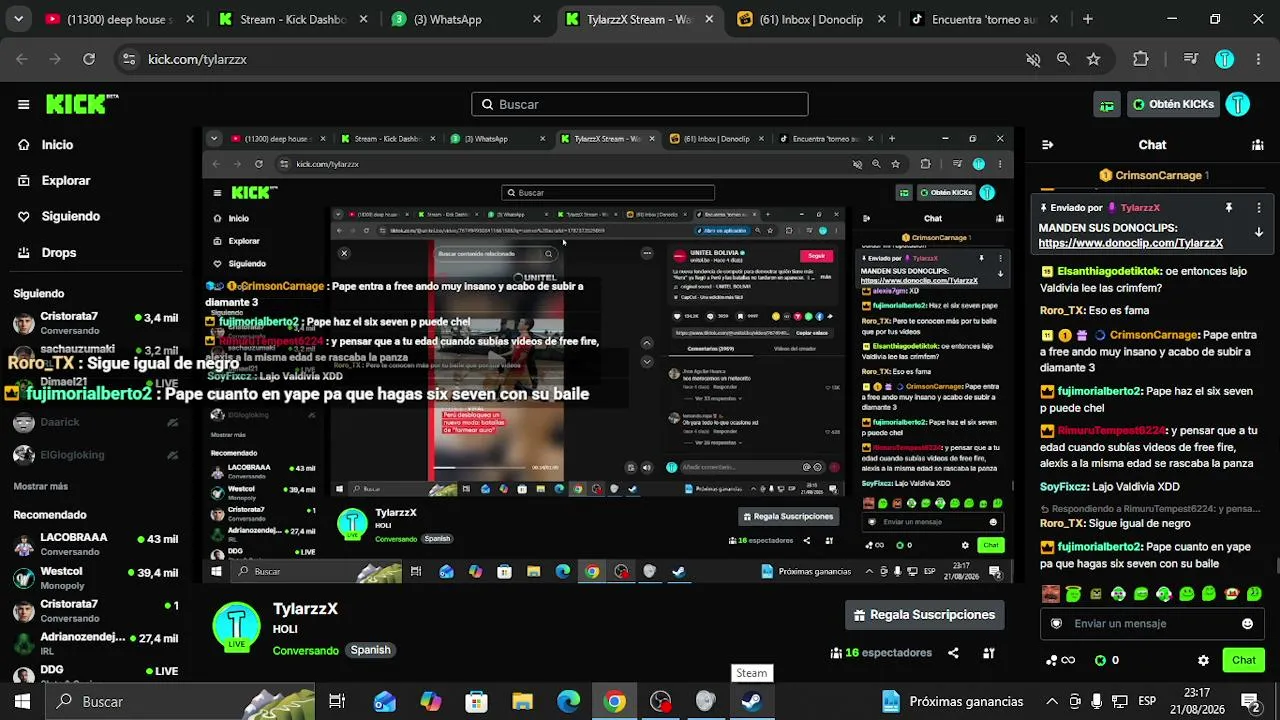Image resolution: width=1280 pixels, height=720 pixels.
Task: Open Steam from the taskbar
Action: pyautogui.click(x=751, y=702)
